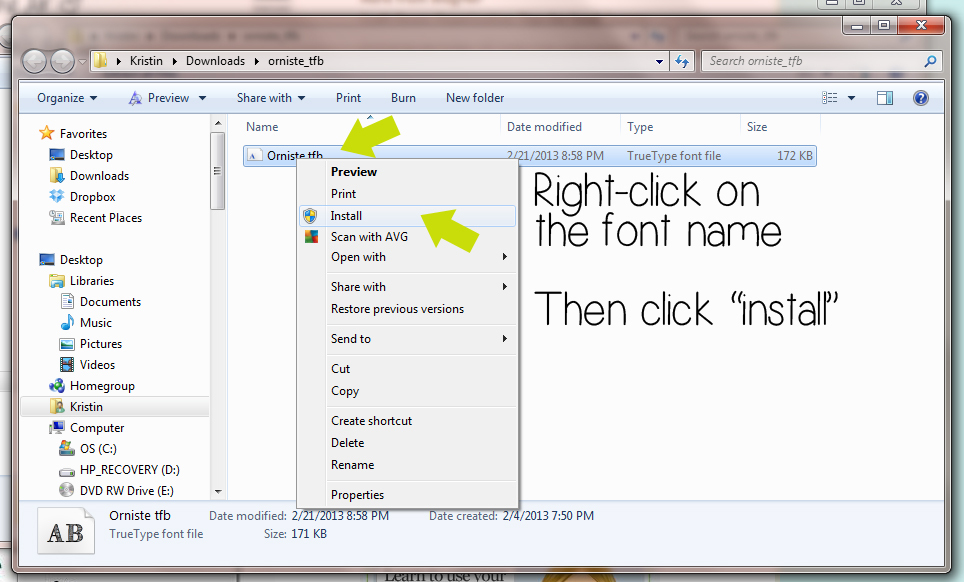Click the search magnifier icon
The image size is (964, 582).
(930, 61)
